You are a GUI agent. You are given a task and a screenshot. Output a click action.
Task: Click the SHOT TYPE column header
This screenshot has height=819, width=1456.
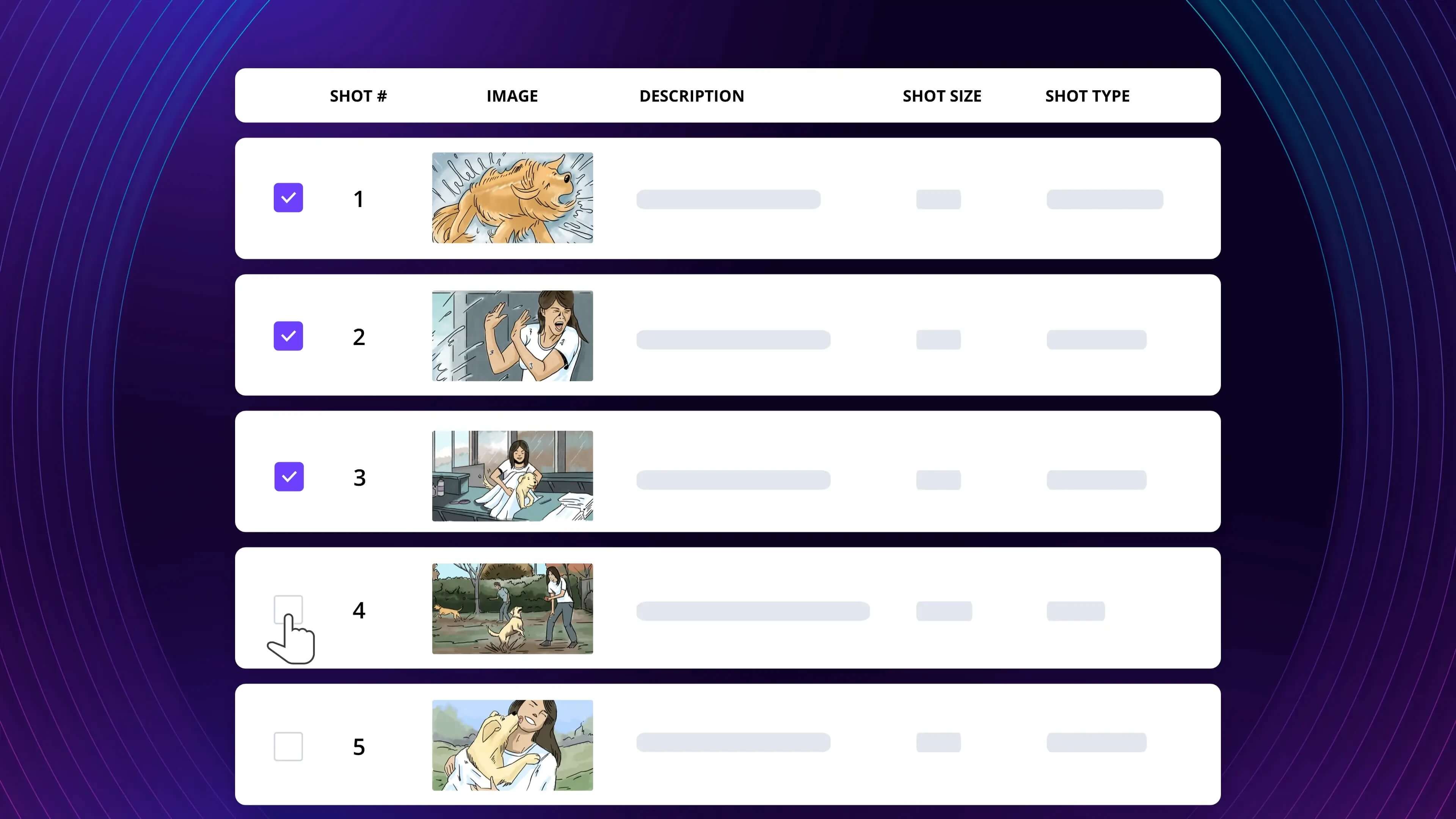(1087, 96)
